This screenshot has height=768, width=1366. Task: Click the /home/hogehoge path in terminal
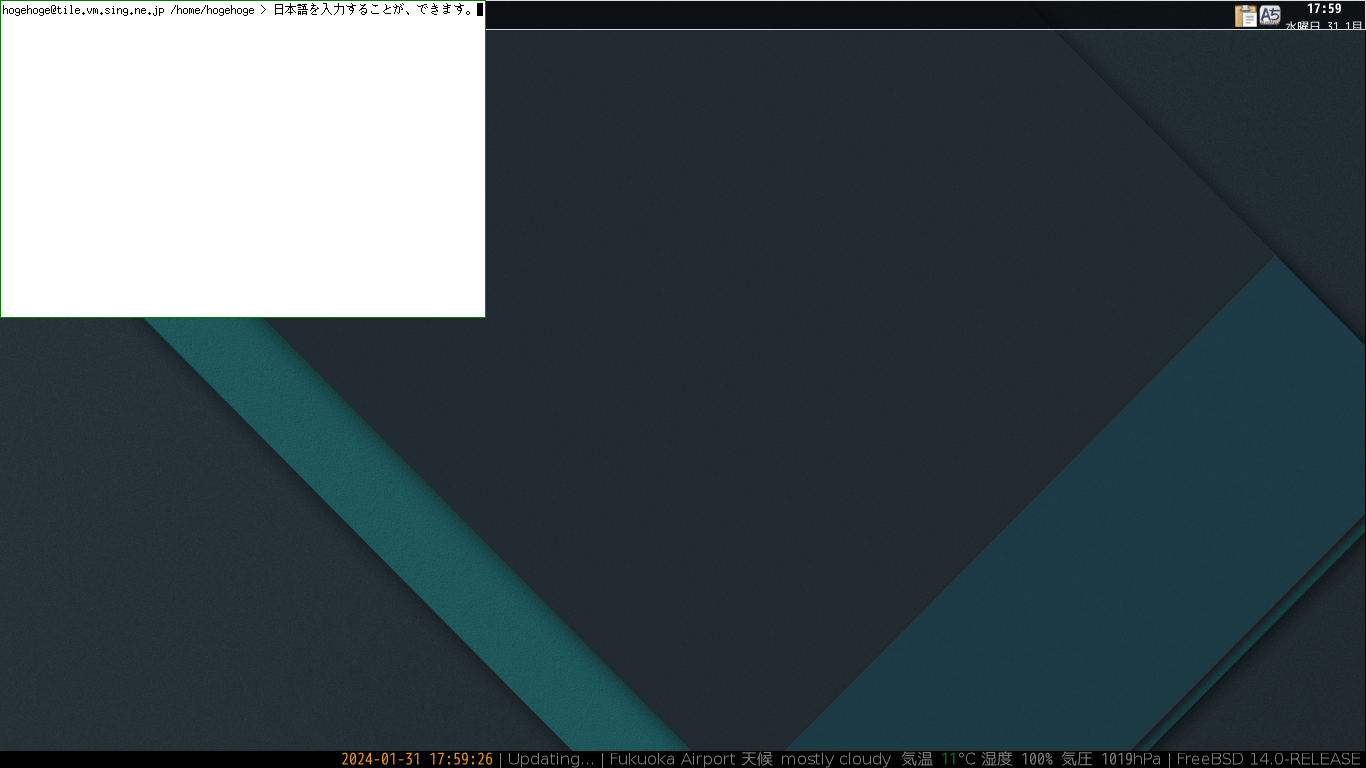tap(212, 10)
